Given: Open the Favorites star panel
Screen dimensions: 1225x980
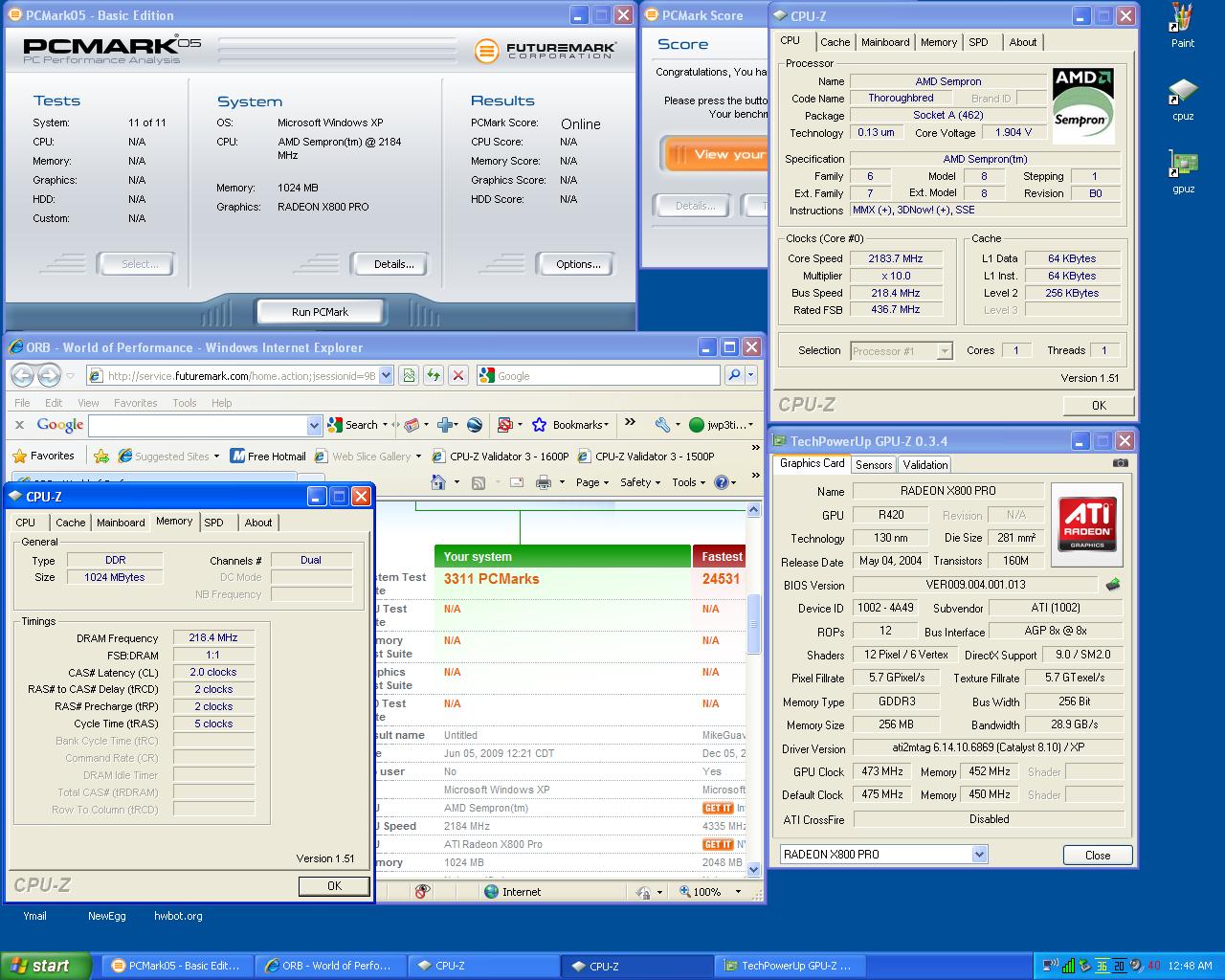Looking at the screenshot, I should [44, 457].
